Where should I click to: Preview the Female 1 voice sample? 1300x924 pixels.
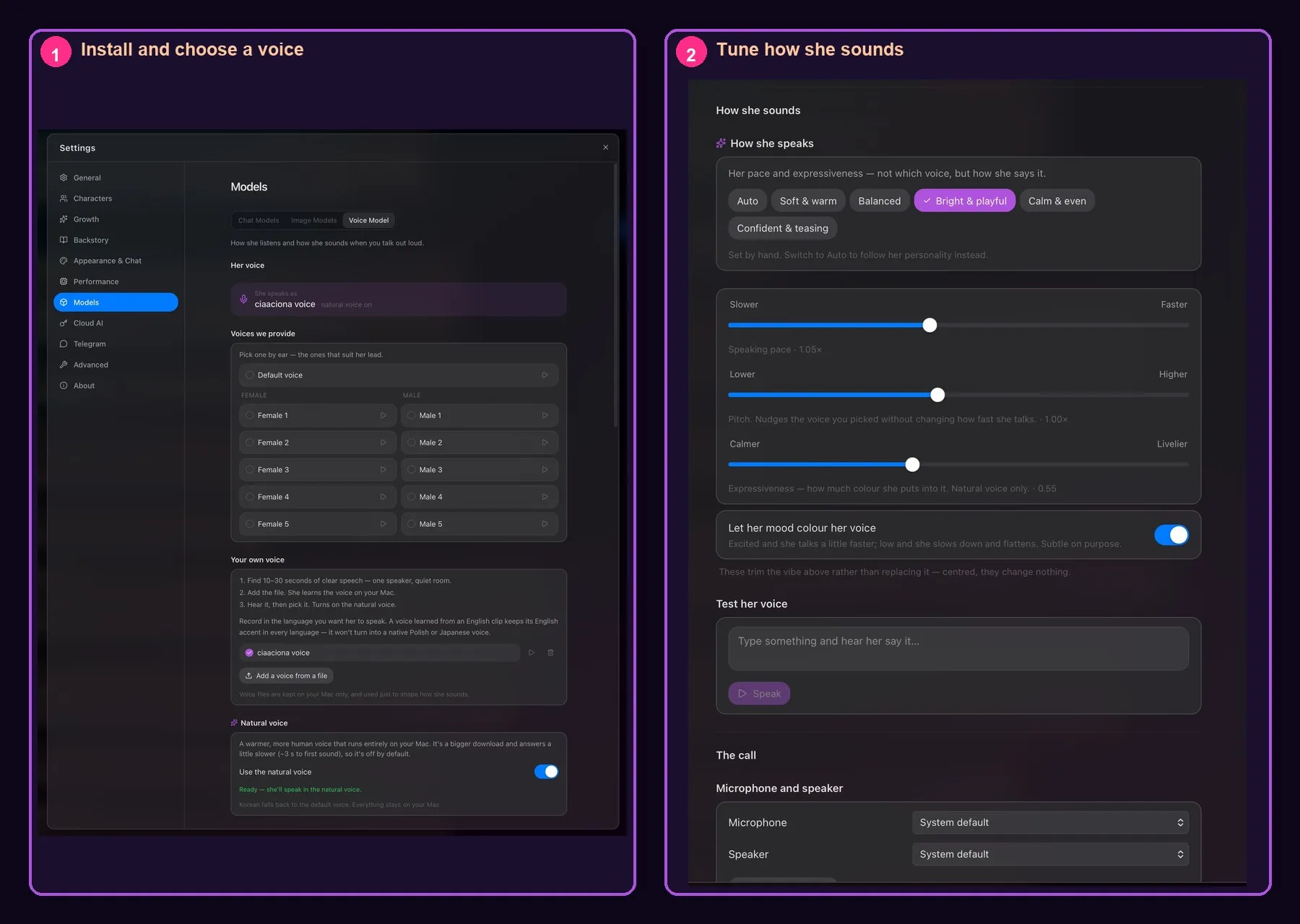click(x=383, y=416)
